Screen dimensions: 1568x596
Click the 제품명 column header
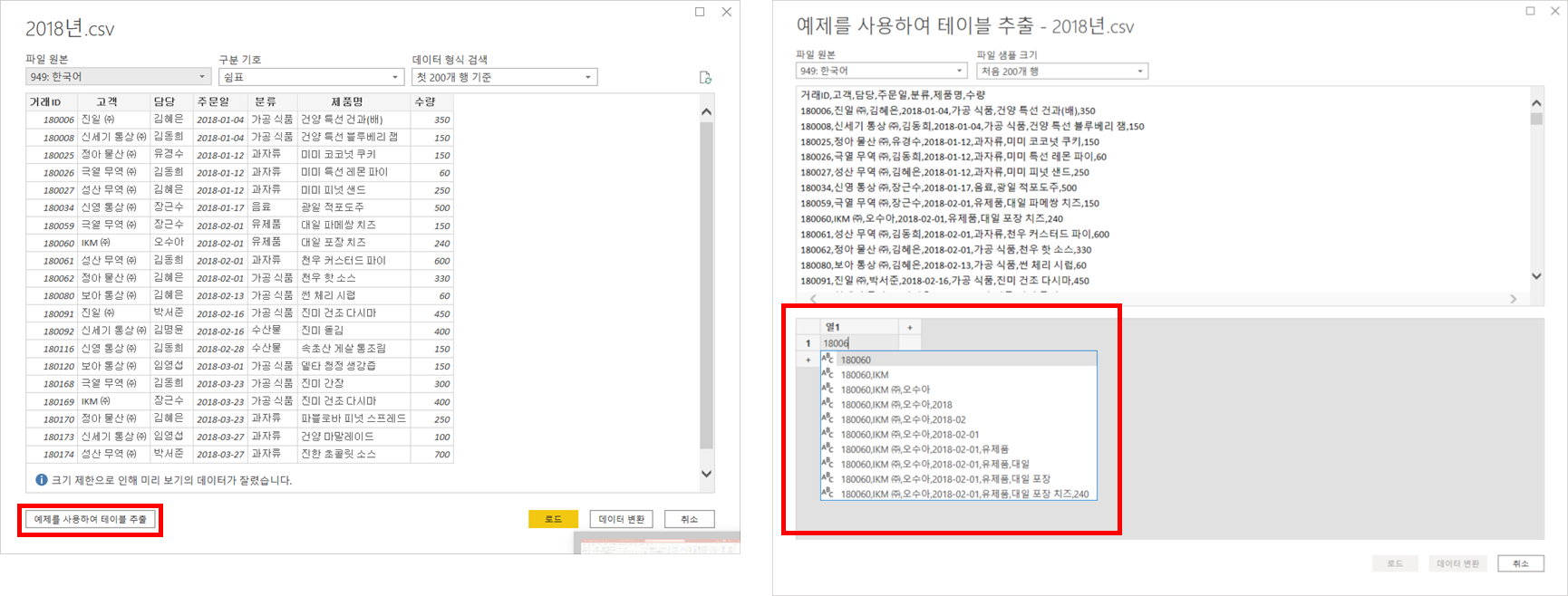[353, 102]
